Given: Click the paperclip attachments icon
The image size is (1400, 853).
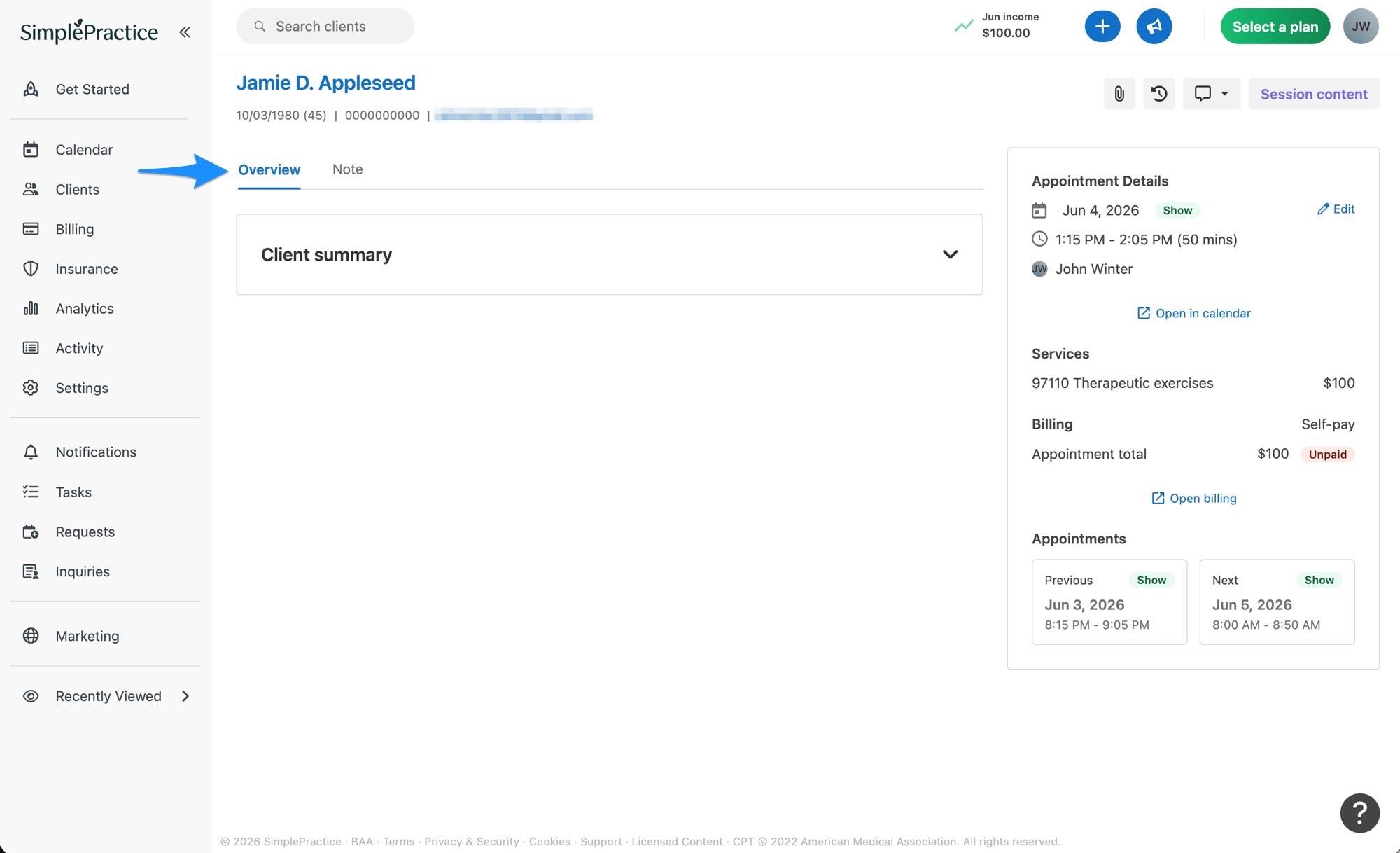Looking at the screenshot, I should point(1119,93).
